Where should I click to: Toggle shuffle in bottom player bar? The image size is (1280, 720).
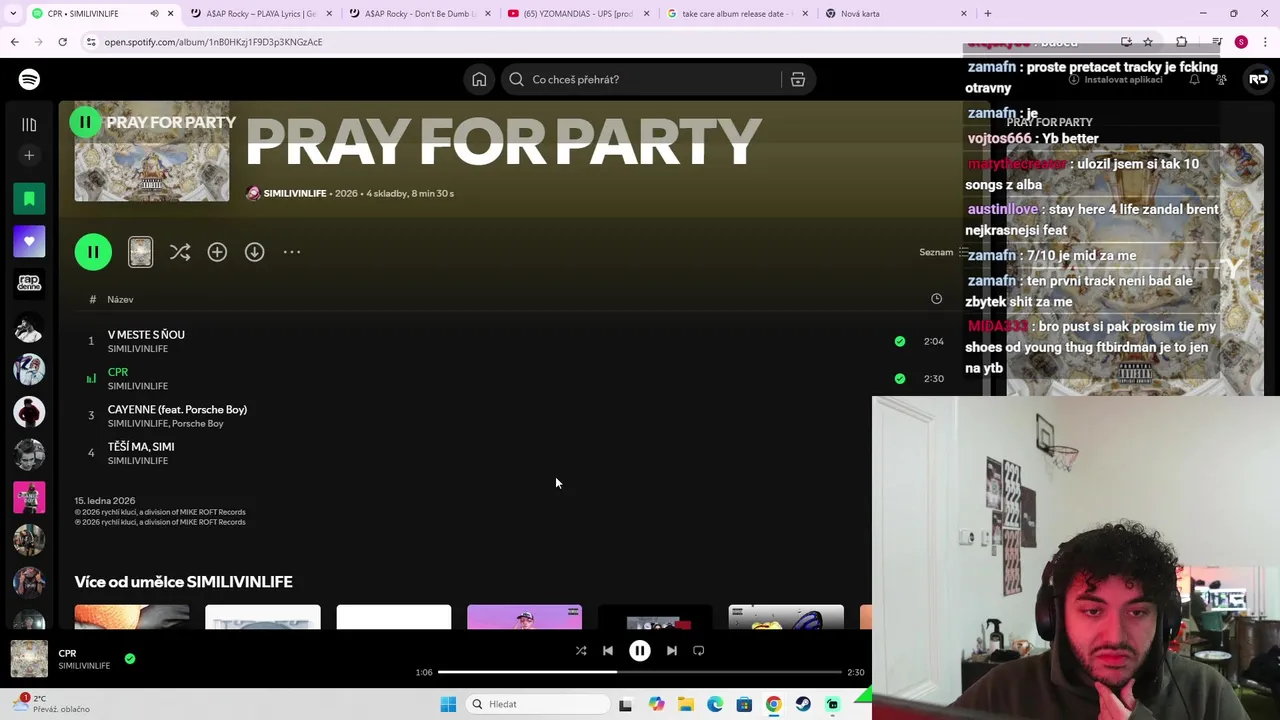[581, 651]
